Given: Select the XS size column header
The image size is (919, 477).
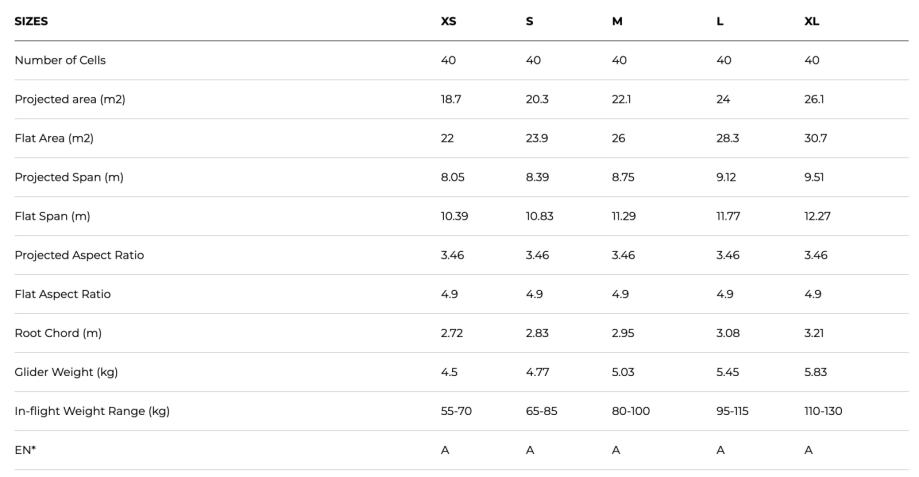Looking at the screenshot, I should click(x=448, y=21).
